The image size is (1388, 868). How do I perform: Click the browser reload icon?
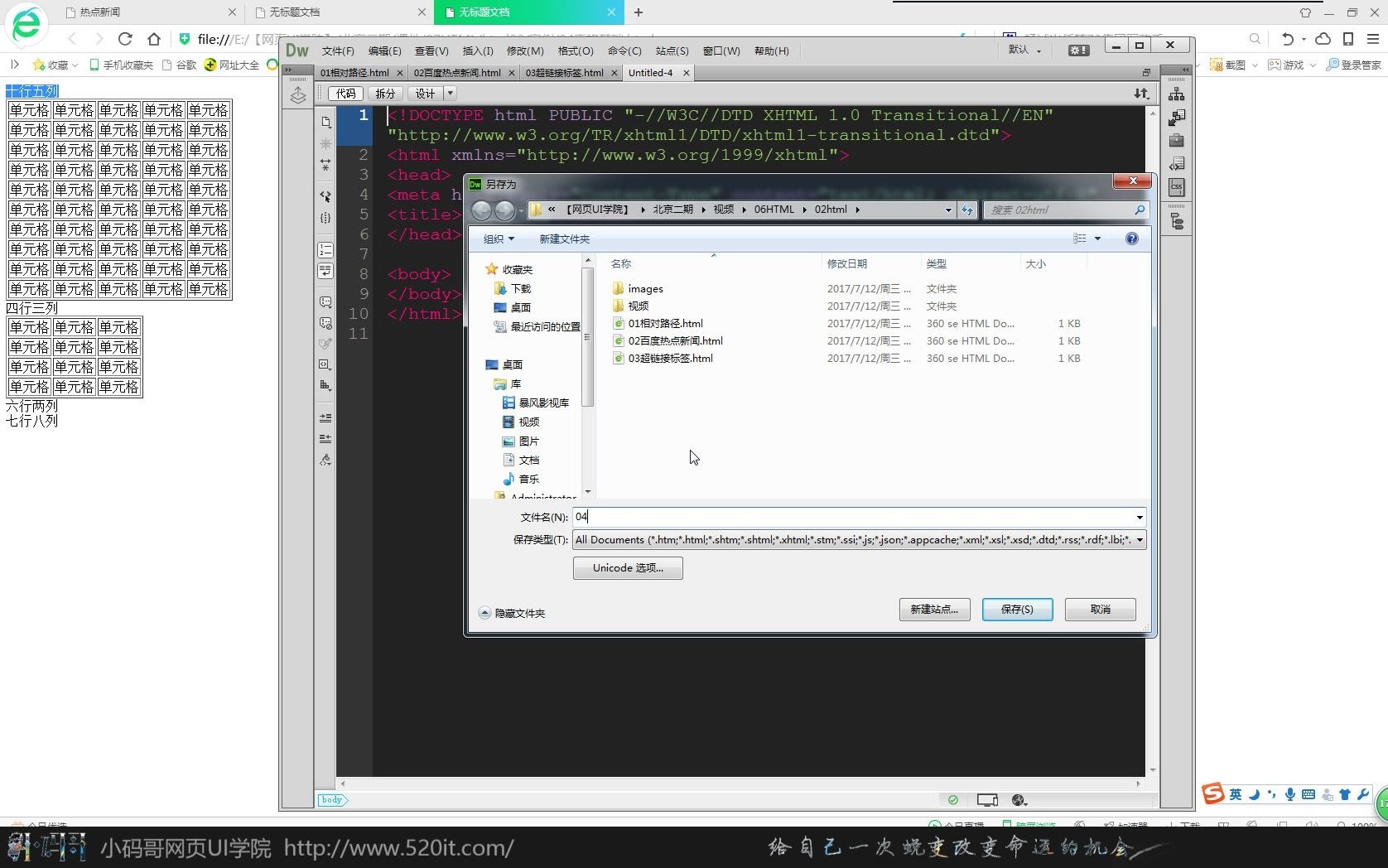[125, 39]
